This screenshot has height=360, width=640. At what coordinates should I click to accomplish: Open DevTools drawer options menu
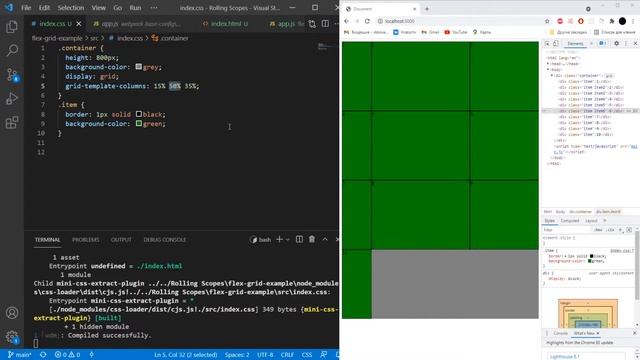(547, 333)
